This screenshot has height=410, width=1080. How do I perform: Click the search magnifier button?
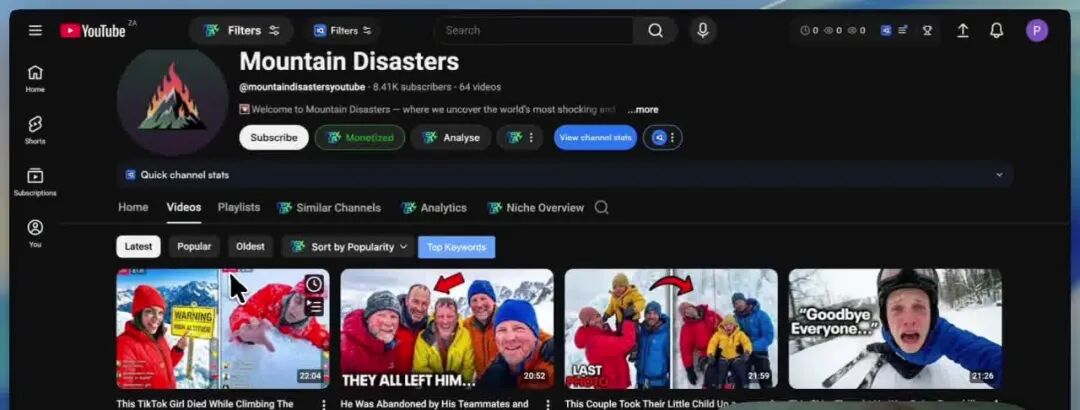655,30
